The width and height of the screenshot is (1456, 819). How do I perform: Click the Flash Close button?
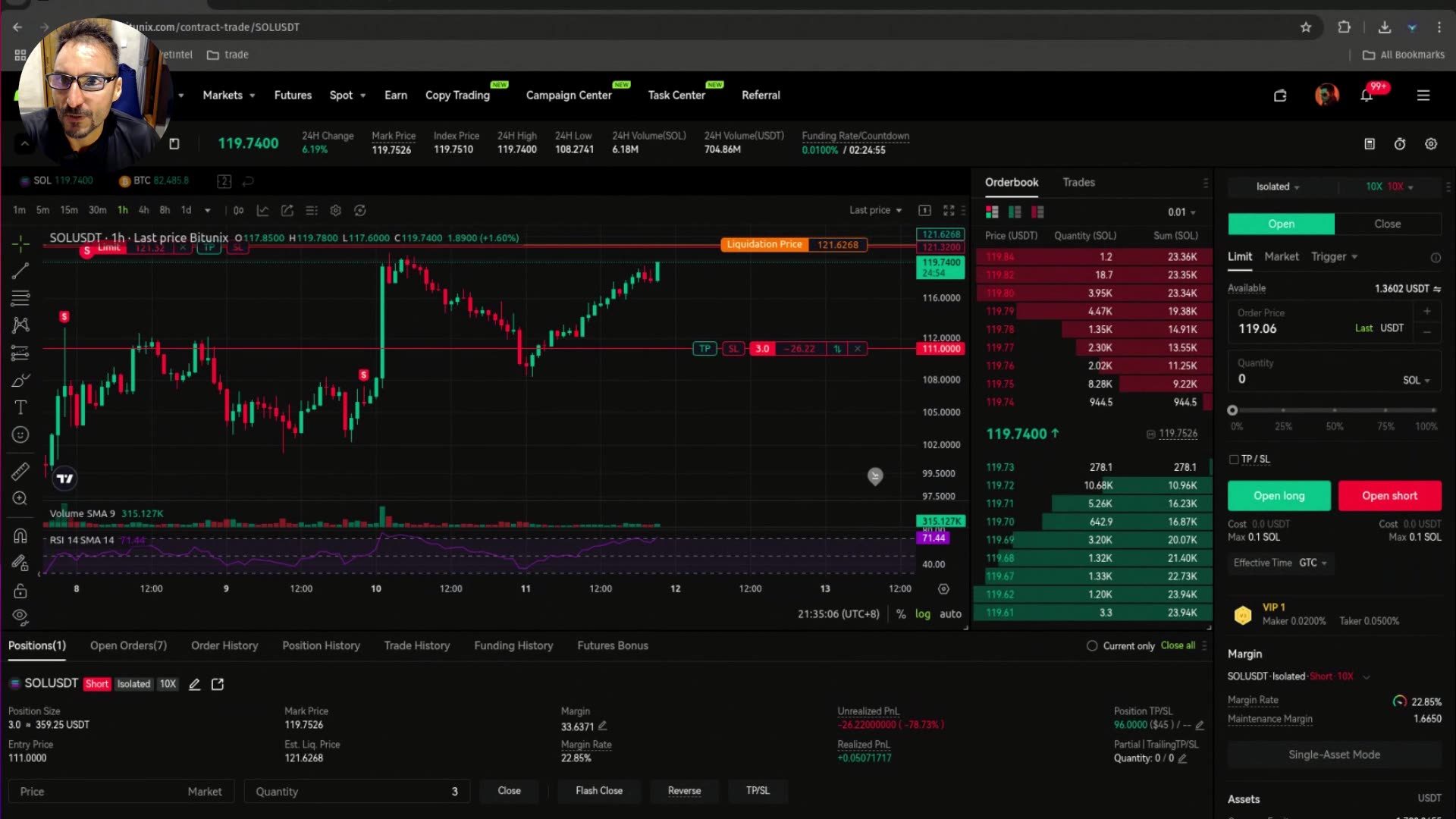point(599,791)
